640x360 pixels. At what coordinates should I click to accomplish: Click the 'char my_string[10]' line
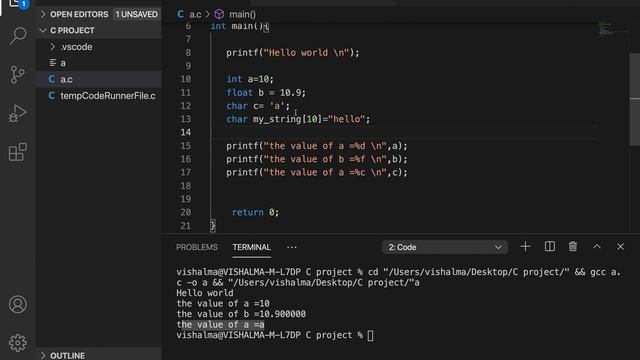point(298,119)
